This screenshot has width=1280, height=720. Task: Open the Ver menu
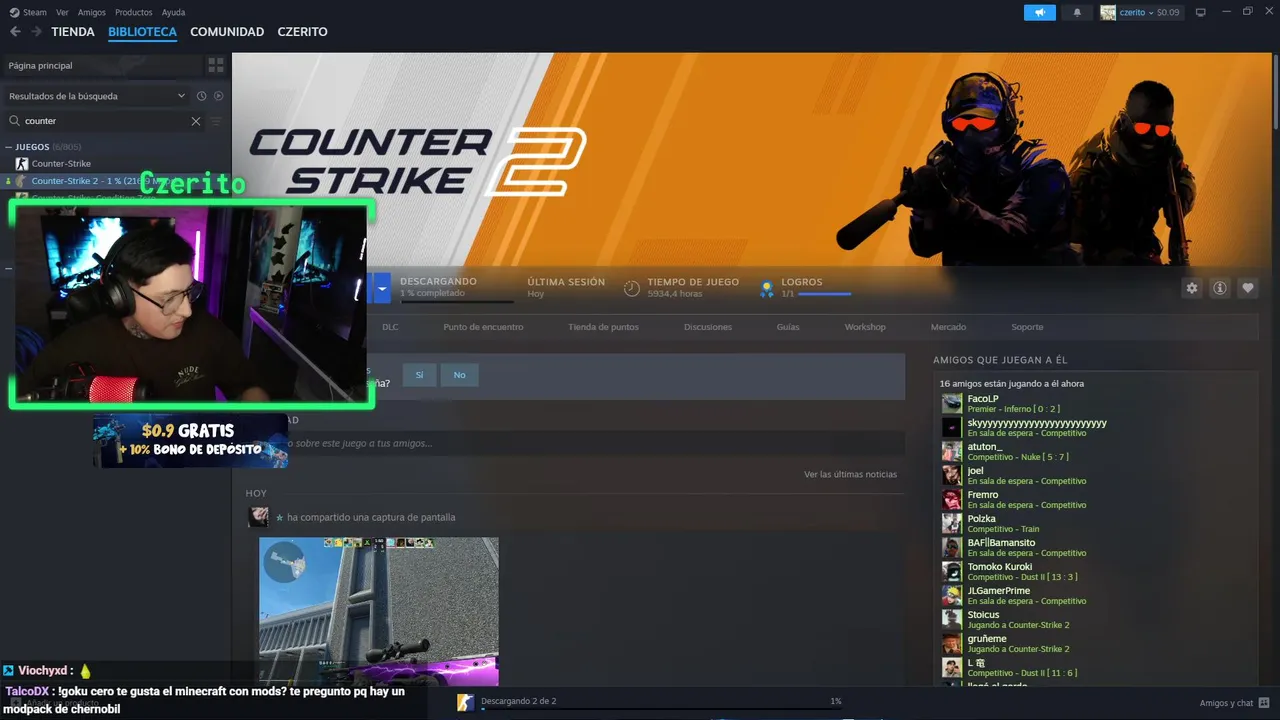click(62, 12)
